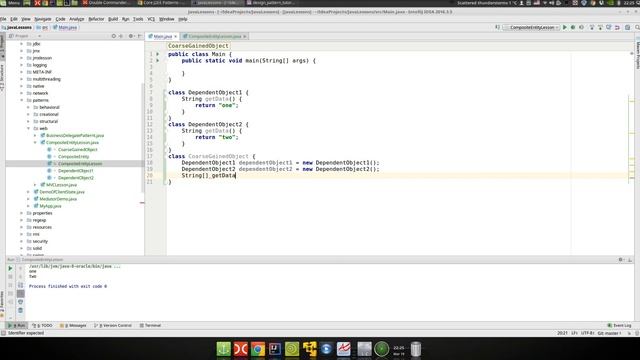640x360 pixels.
Task: Open the Tools menu
Action: pyautogui.click(x=138, y=19)
